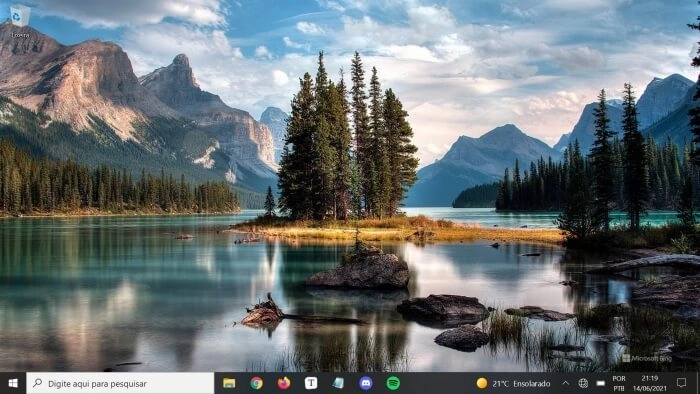Click the battery icon in the tray
This screenshot has height=394, width=700.
point(601,383)
